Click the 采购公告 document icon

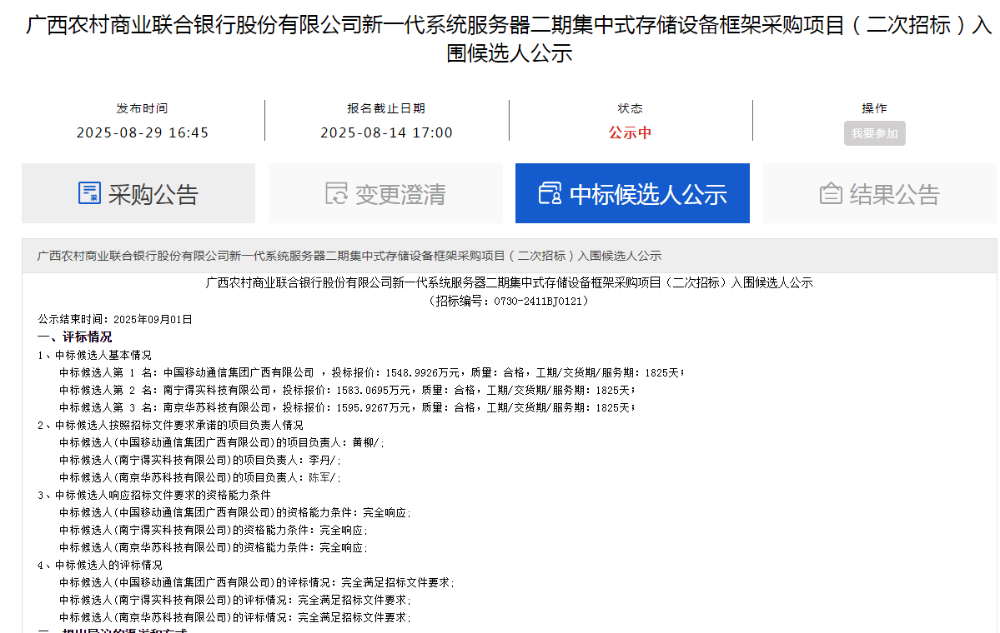pyautogui.click(x=89, y=193)
